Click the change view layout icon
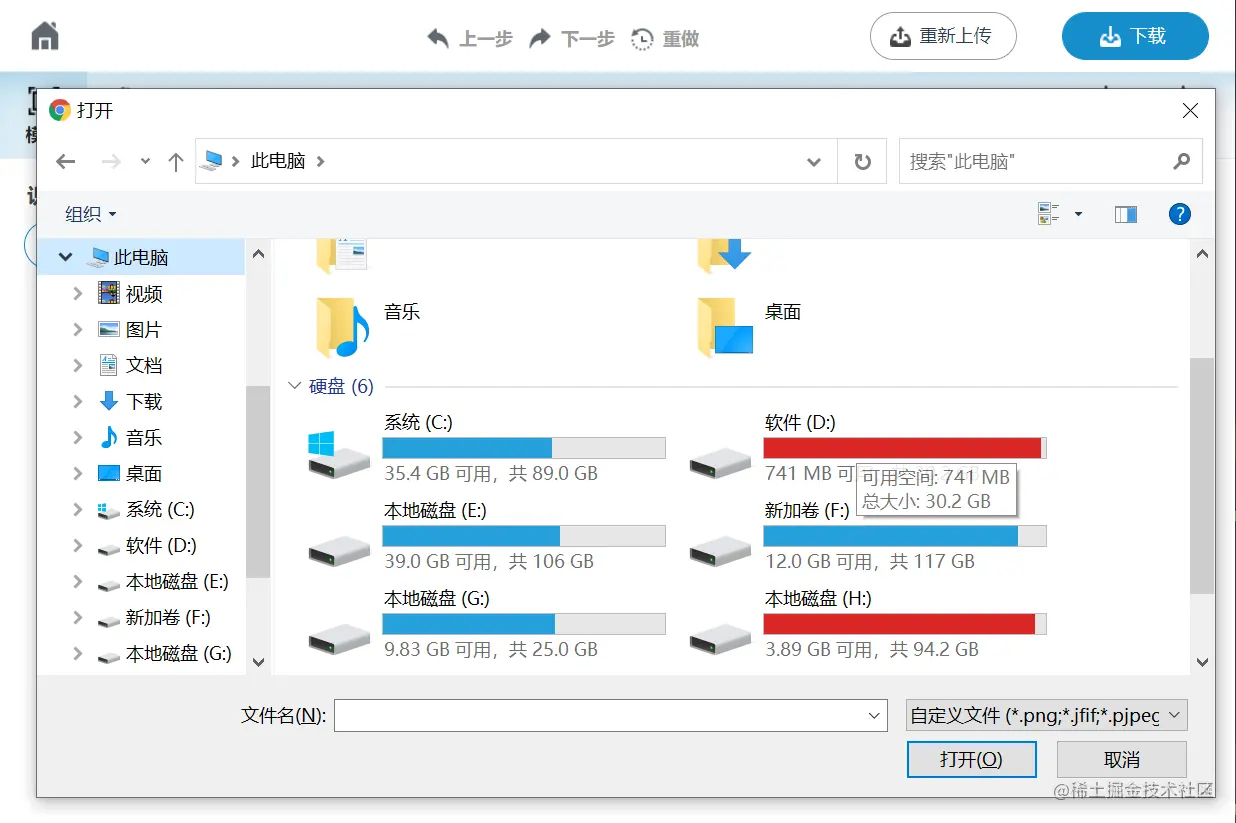 pos(1049,214)
